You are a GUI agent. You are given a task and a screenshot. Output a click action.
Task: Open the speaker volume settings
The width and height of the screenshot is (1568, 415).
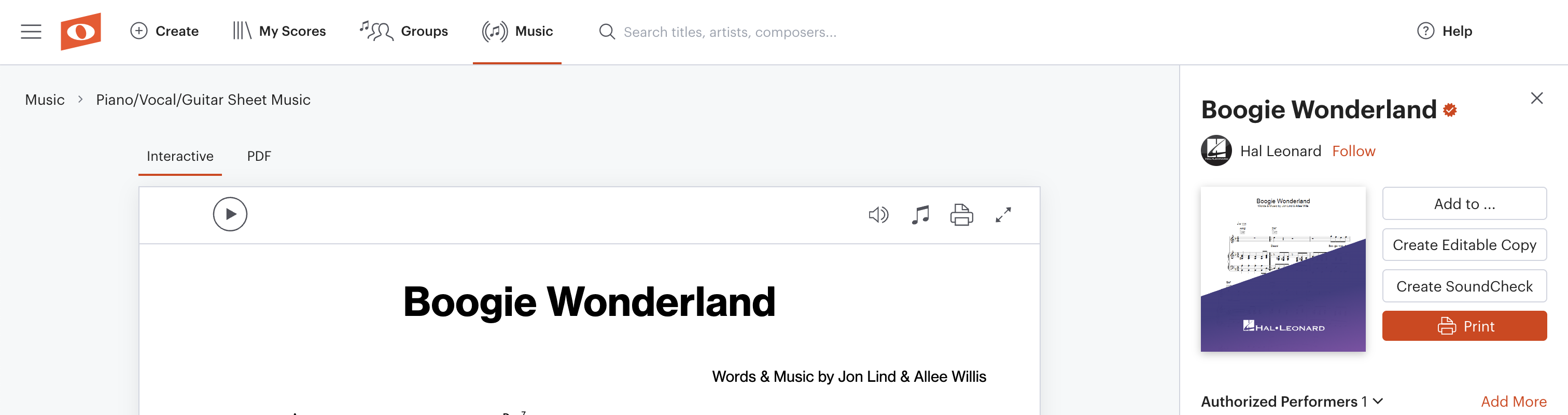click(x=878, y=215)
